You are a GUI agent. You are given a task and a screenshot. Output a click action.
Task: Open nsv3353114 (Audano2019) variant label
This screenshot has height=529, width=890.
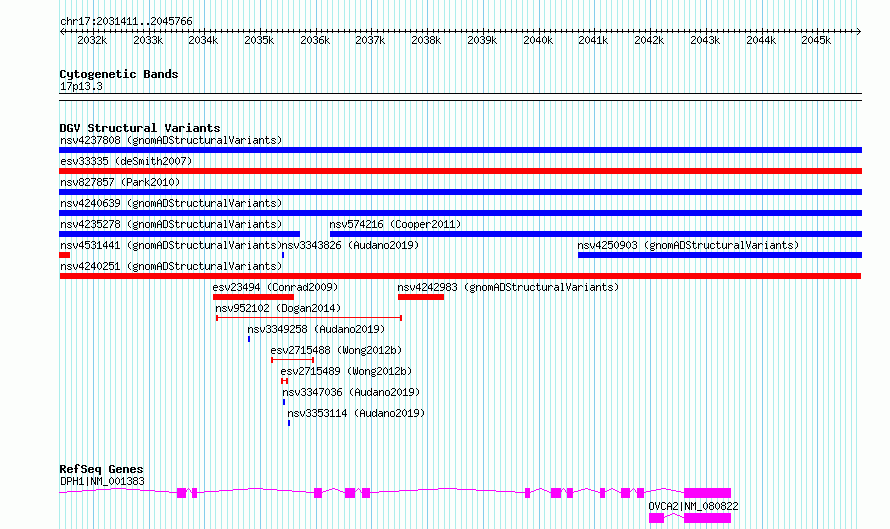356,413
